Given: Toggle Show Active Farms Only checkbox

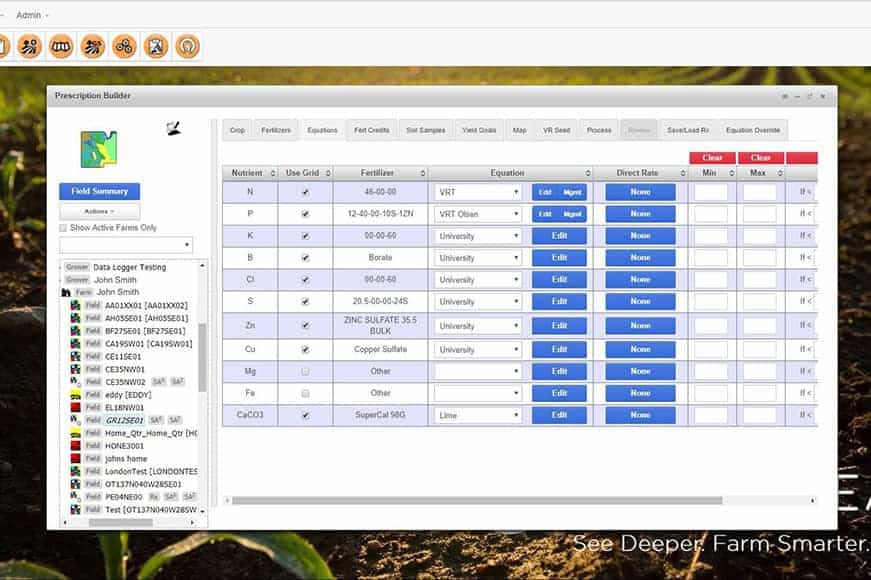Looking at the screenshot, I should click(63, 228).
